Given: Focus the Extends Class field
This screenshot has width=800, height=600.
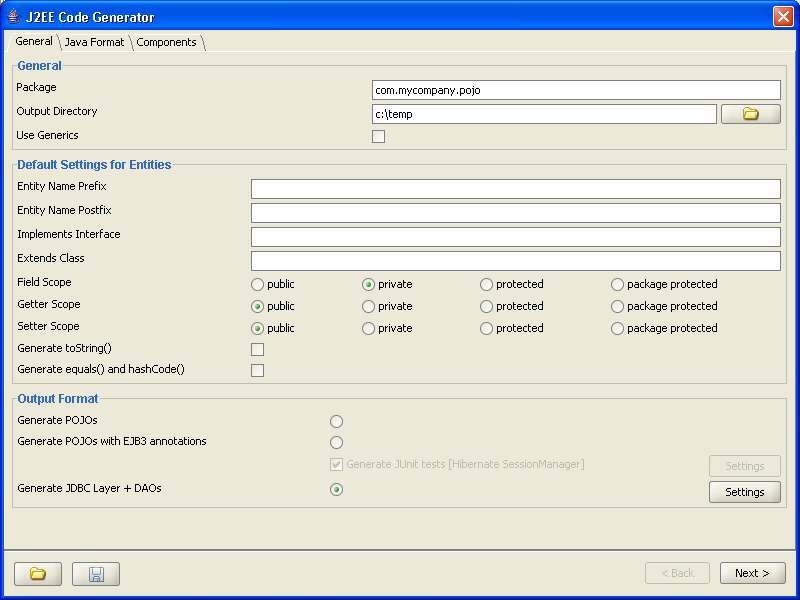Looking at the screenshot, I should (516, 261).
